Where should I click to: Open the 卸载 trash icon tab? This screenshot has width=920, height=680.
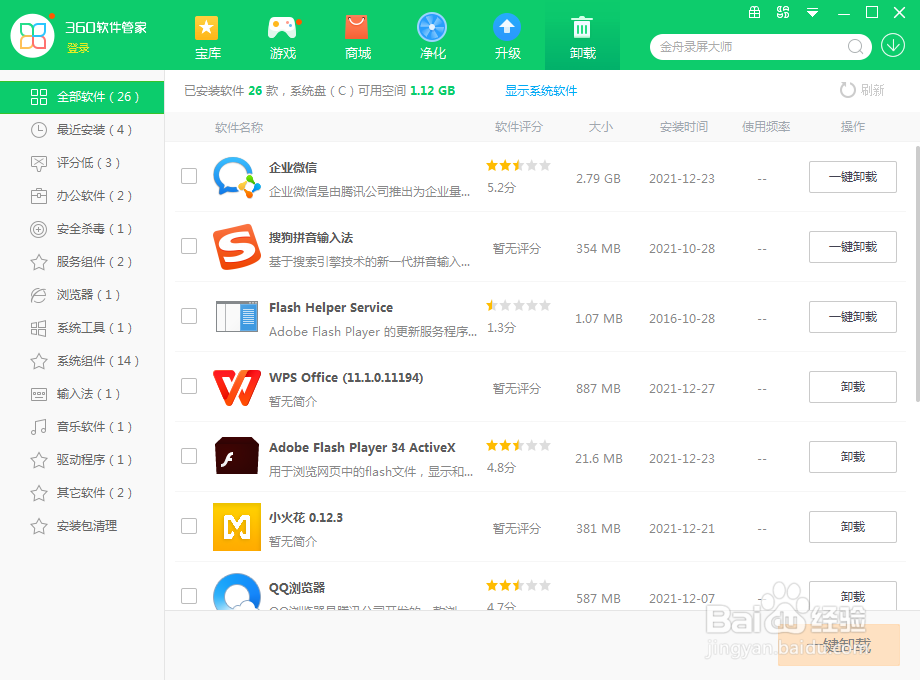coord(582,36)
